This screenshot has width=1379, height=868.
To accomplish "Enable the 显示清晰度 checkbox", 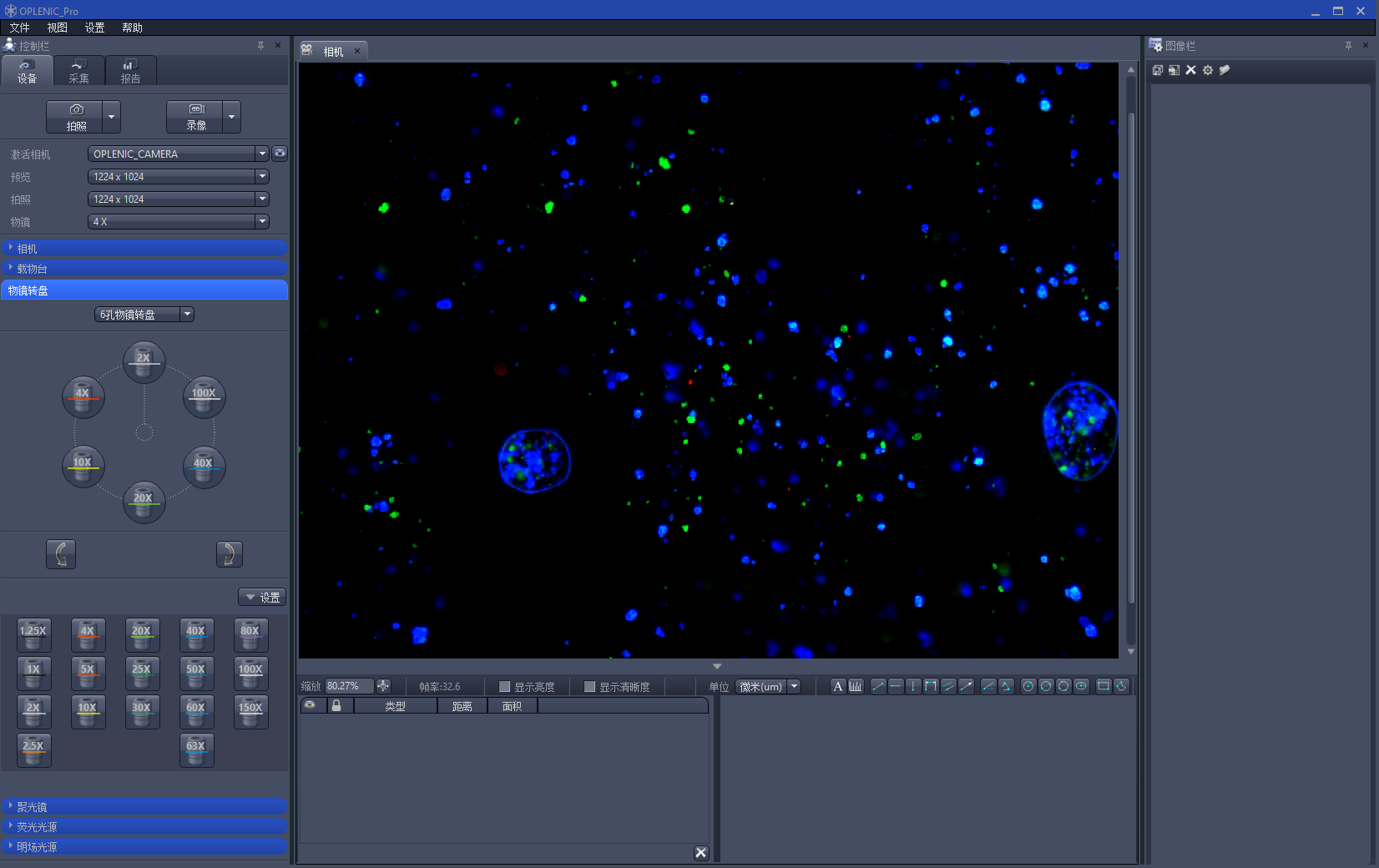I will coord(589,687).
